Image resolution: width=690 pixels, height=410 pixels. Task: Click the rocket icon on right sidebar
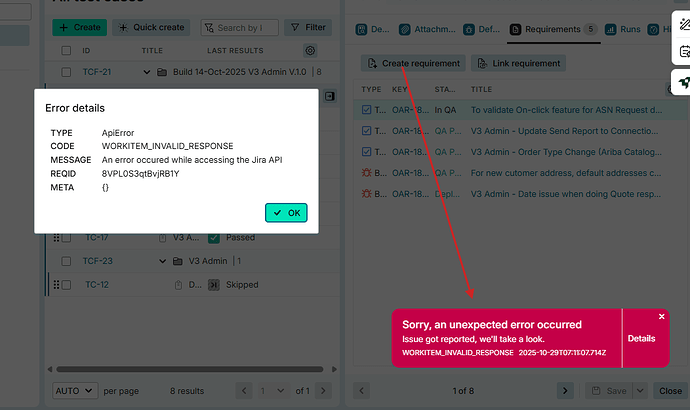pyautogui.click(x=682, y=82)
